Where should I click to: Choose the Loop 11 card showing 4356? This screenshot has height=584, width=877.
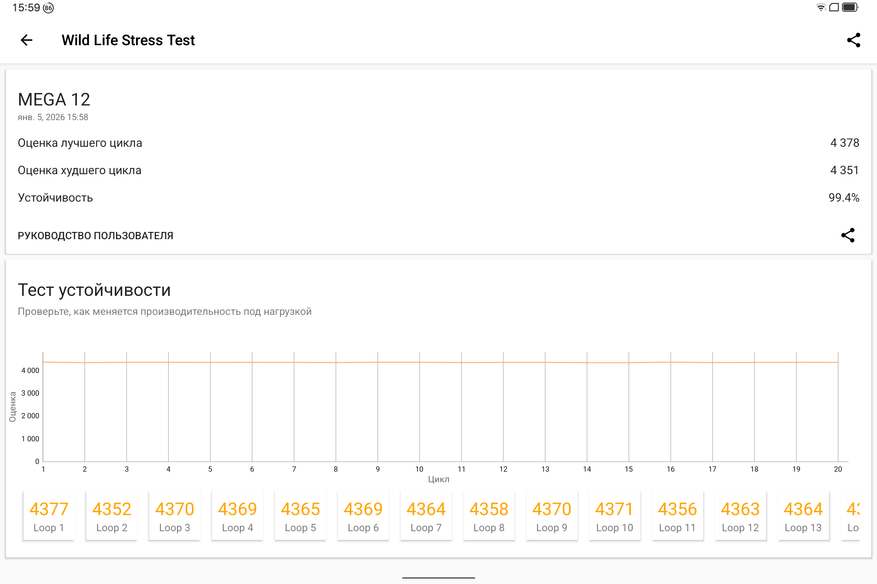click(x=677, y=516)
